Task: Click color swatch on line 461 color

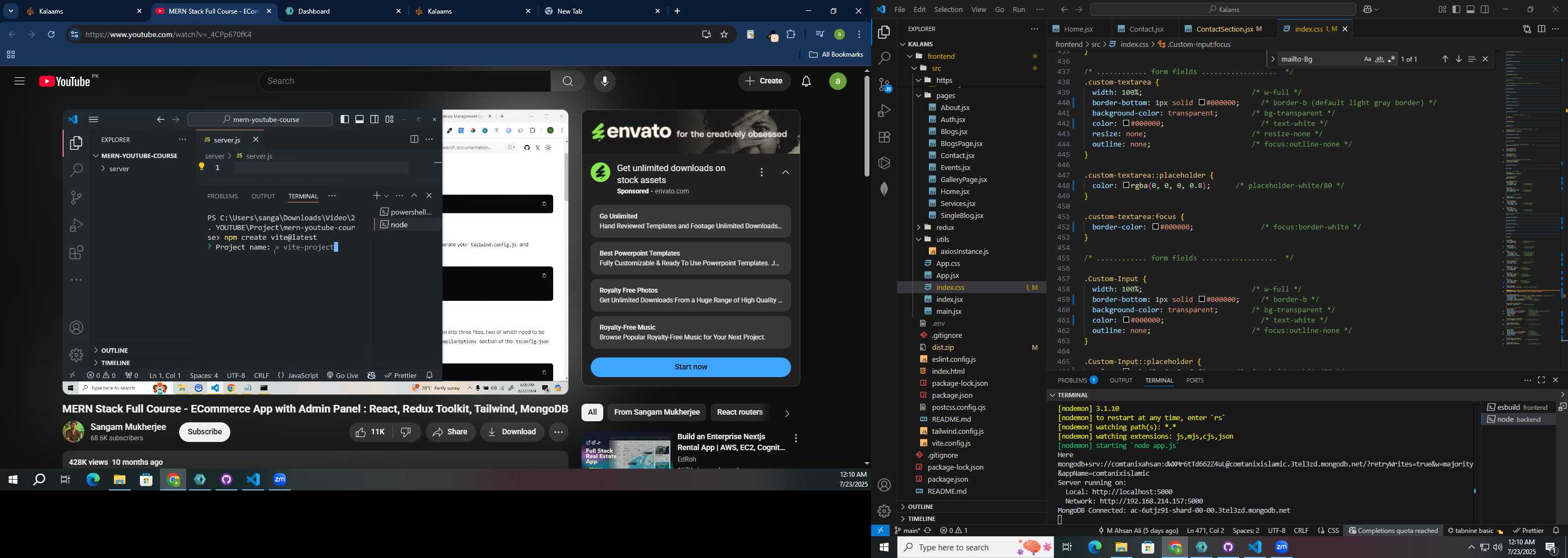Action: click(1125, 320)
